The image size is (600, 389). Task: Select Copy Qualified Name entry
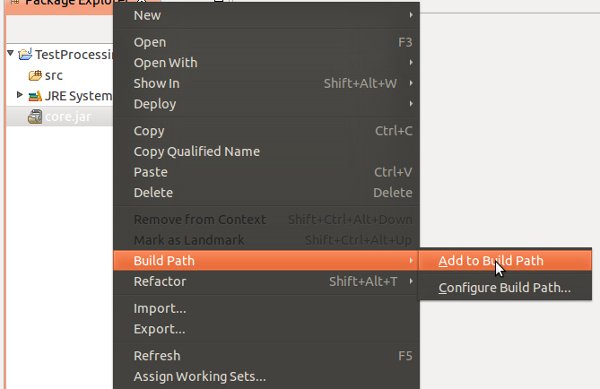(x=266, y=151)
